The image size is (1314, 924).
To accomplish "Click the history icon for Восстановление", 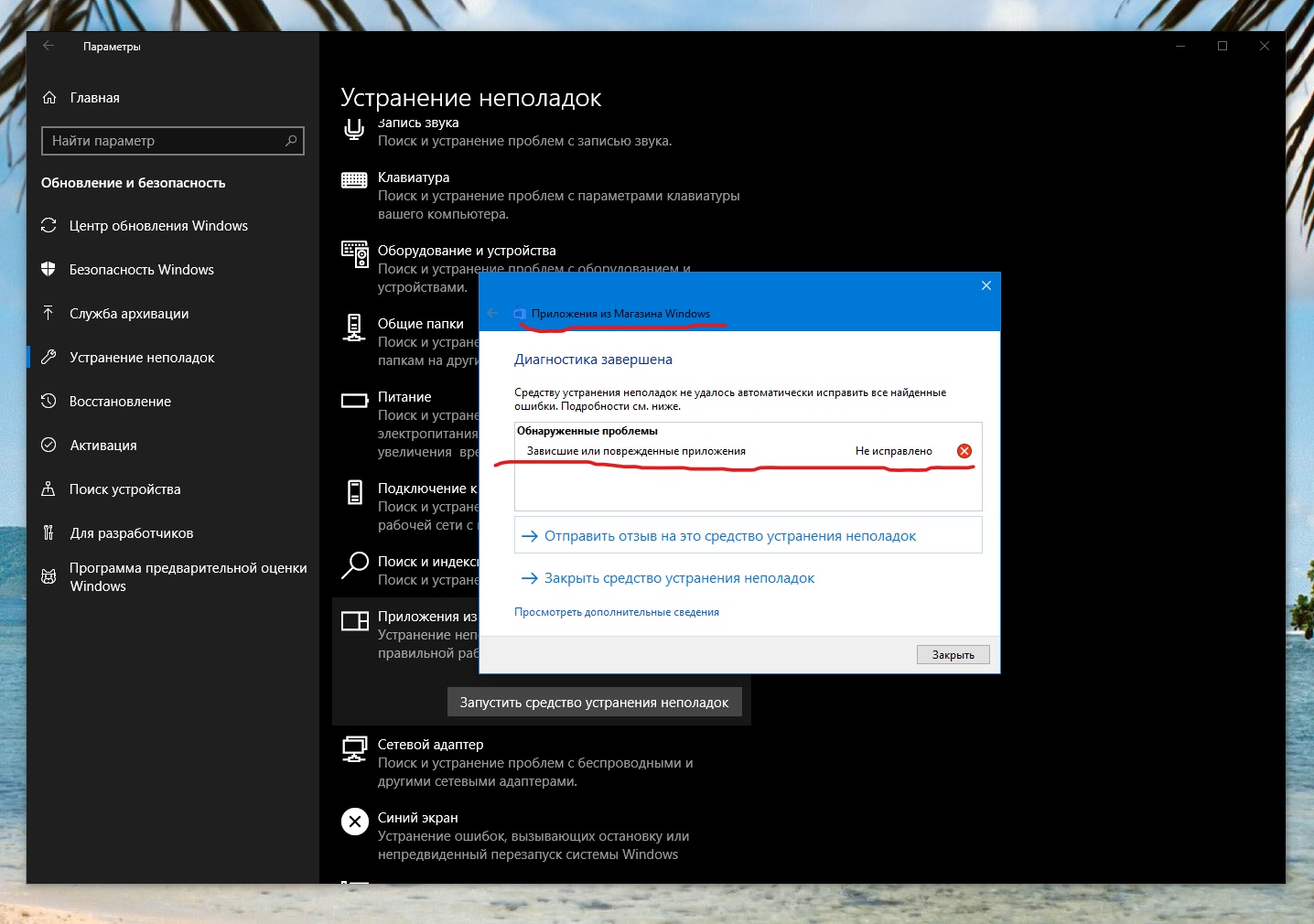I will point(48,402).
